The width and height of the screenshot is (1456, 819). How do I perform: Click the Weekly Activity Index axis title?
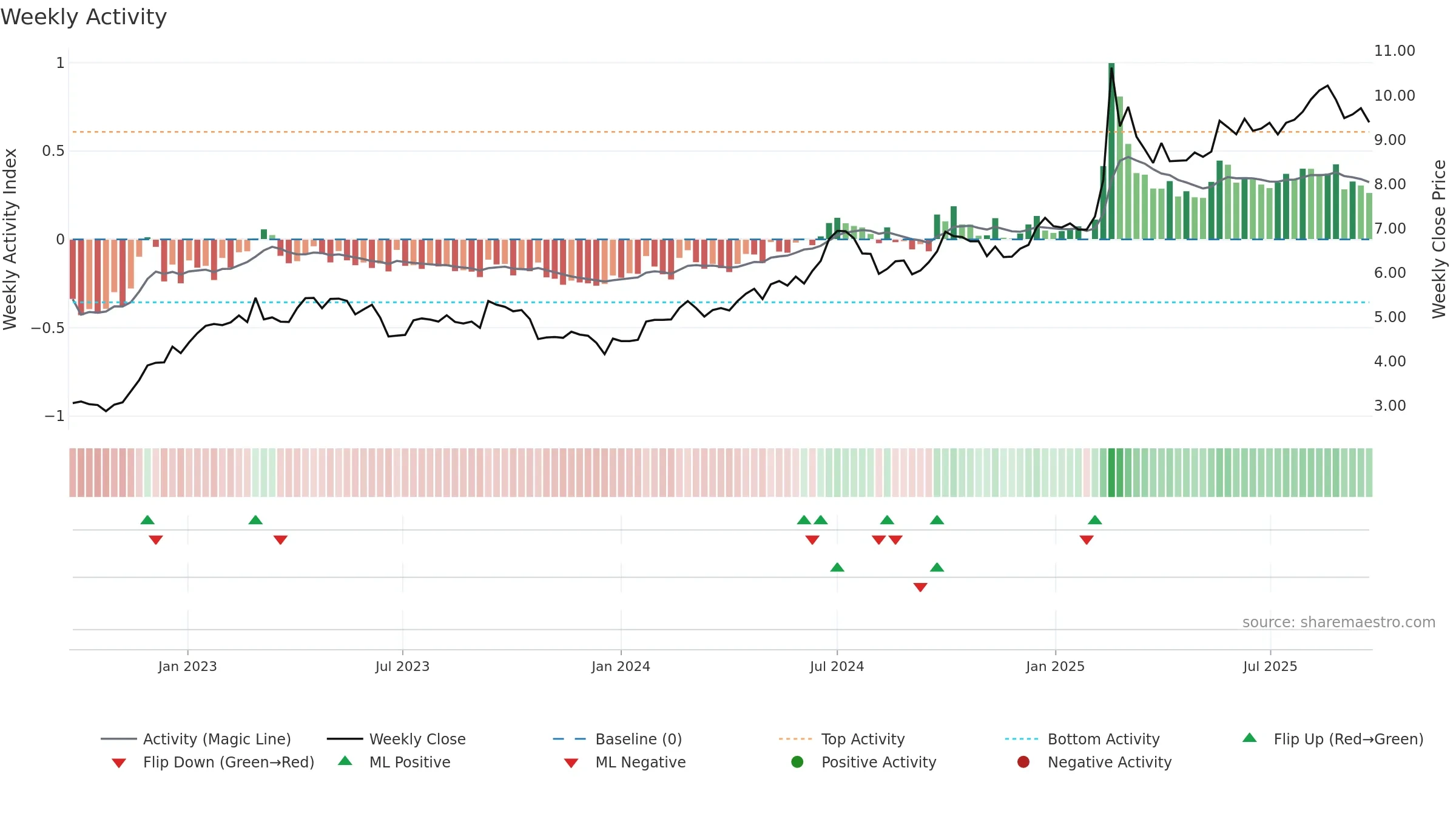coord(10,239)
